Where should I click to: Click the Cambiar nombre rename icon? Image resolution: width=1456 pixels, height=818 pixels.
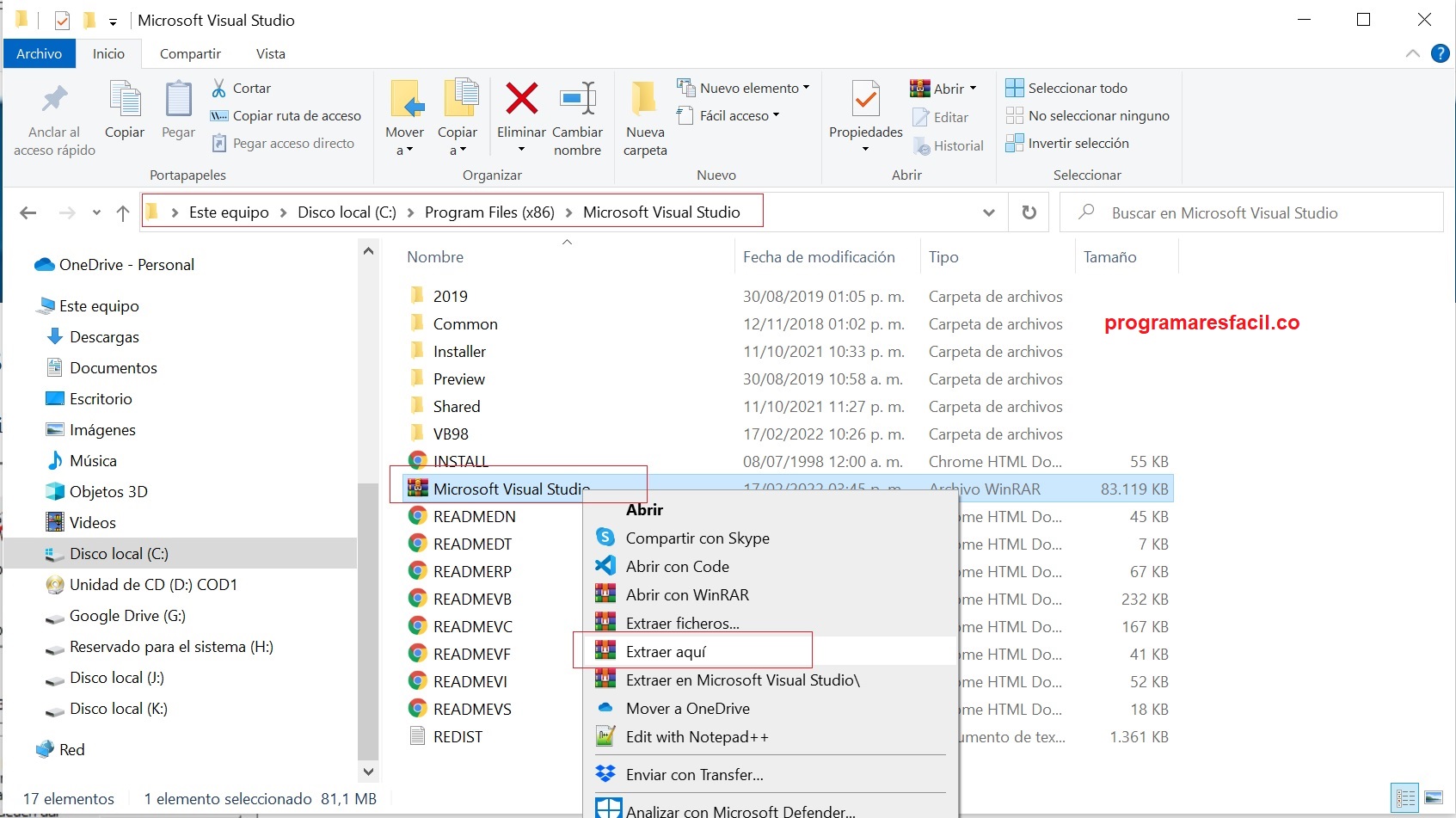coord(577,100)
